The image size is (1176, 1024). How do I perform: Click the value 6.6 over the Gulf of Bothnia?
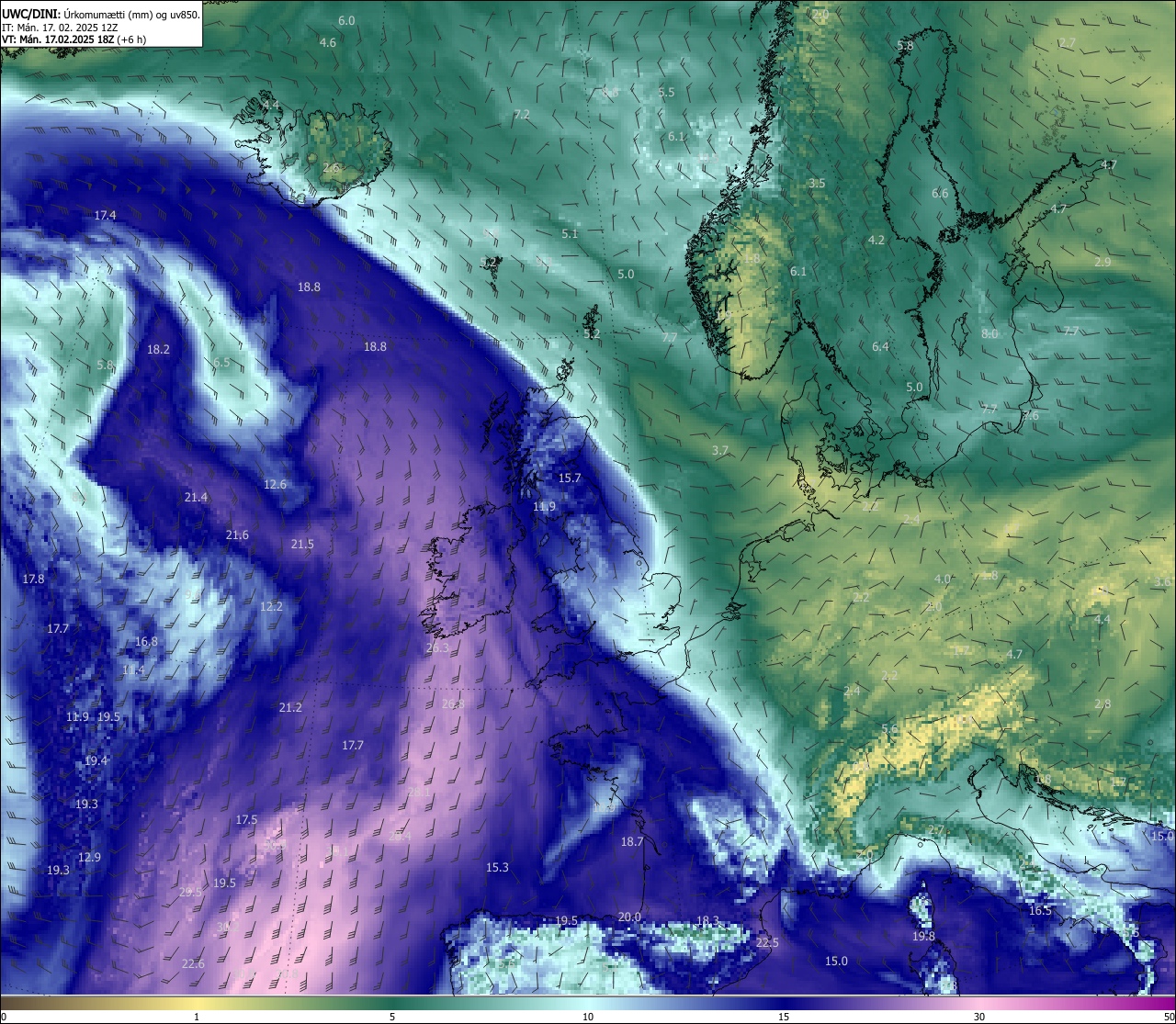pos(940,194)
